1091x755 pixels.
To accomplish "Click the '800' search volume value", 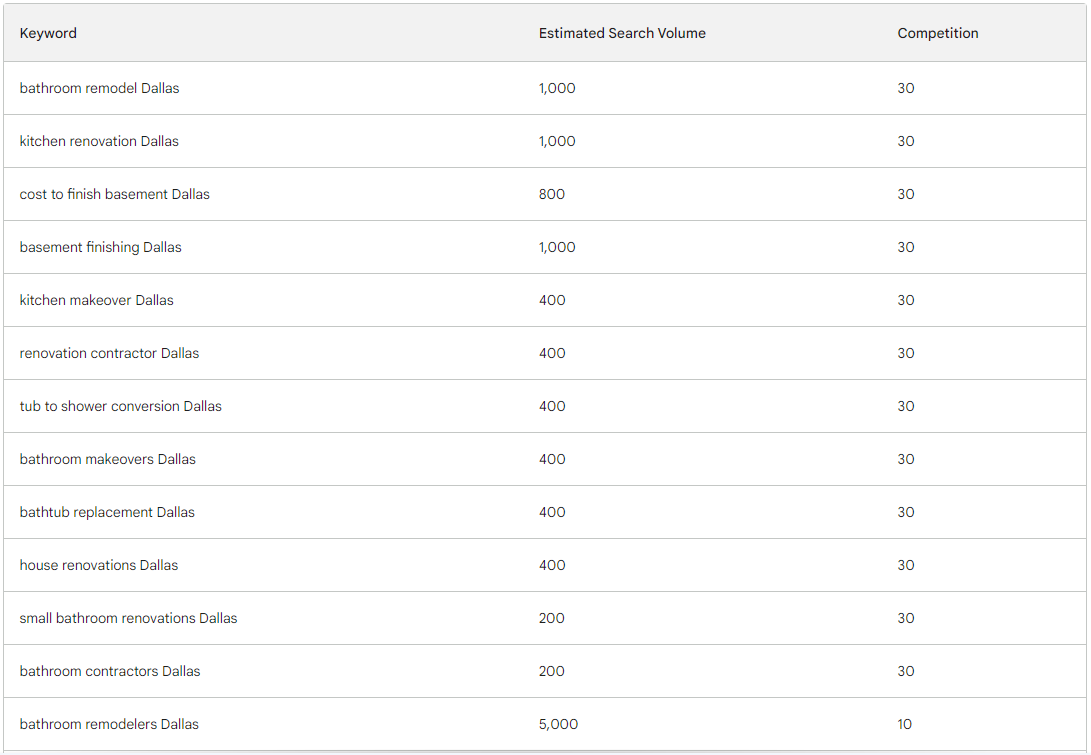I will click(551, 194).
